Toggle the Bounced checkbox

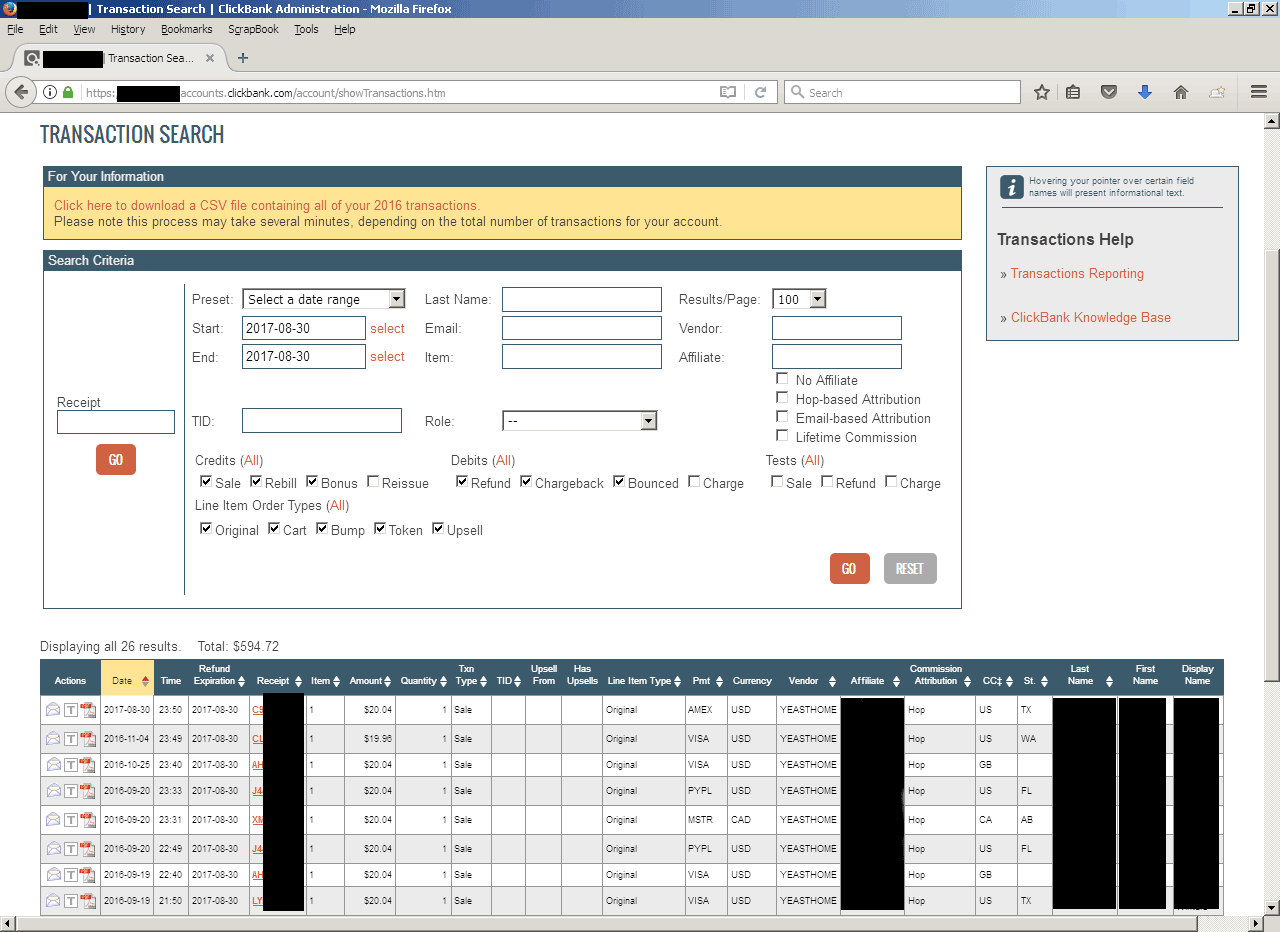pyautogui.click(x=619, y=482)
